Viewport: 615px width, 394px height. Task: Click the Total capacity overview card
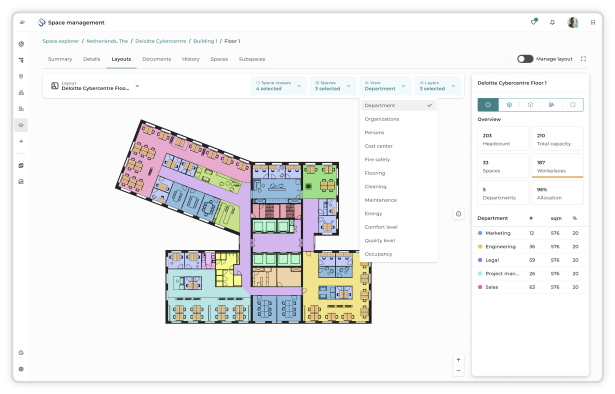[557, 139]
